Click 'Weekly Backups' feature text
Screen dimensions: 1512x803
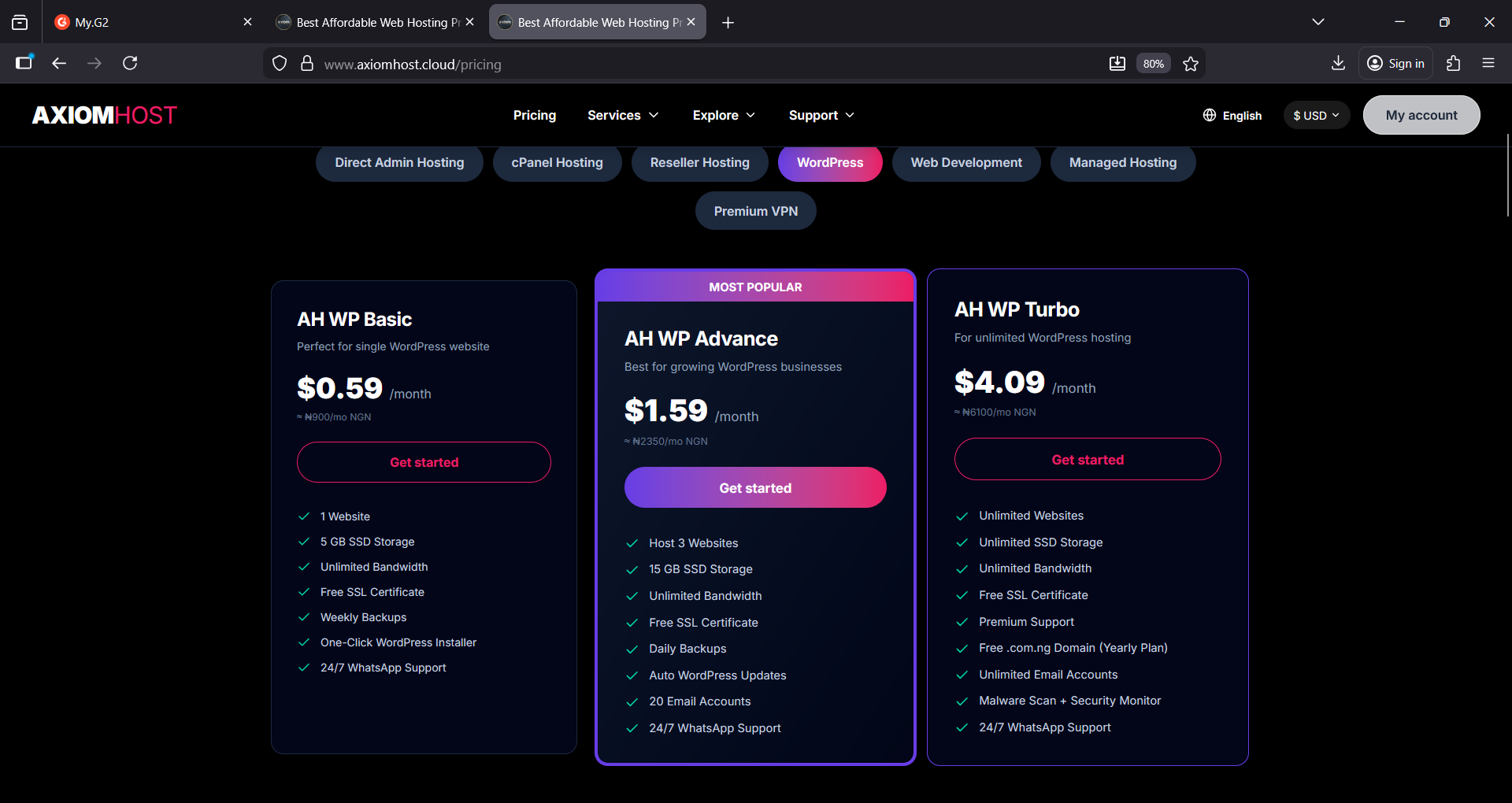(x=364, y=617)
